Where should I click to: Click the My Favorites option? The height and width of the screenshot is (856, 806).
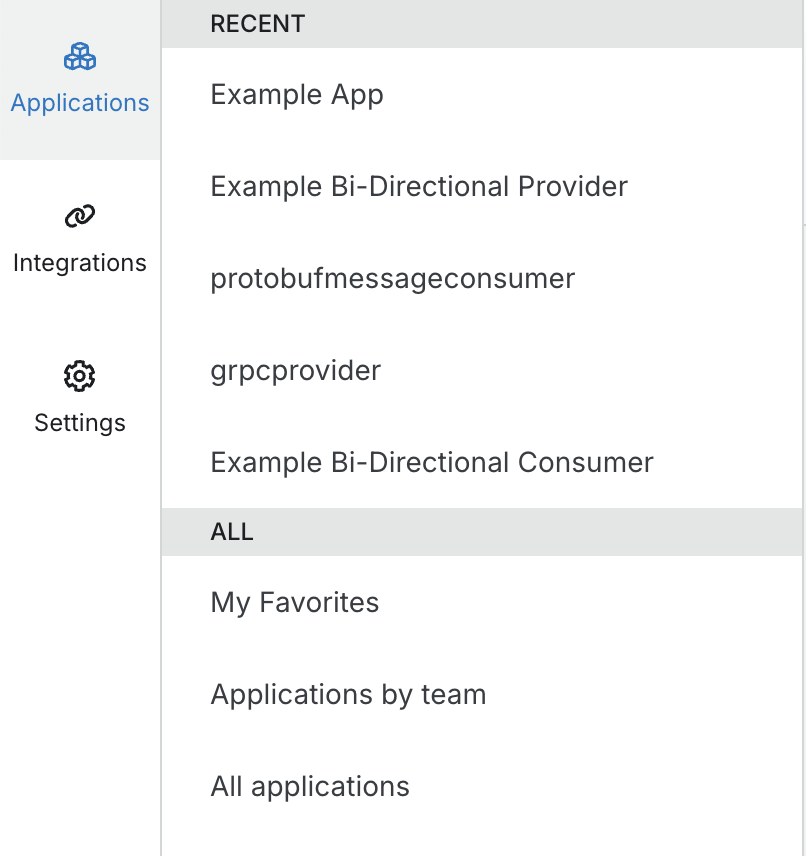pyautogui.click(x=294, y=602)
